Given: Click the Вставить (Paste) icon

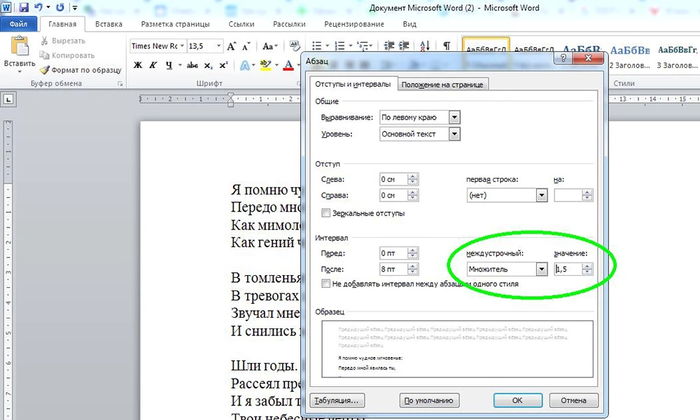Looking at the screenshot, I should pyautogui.click(x=19, y=50).
